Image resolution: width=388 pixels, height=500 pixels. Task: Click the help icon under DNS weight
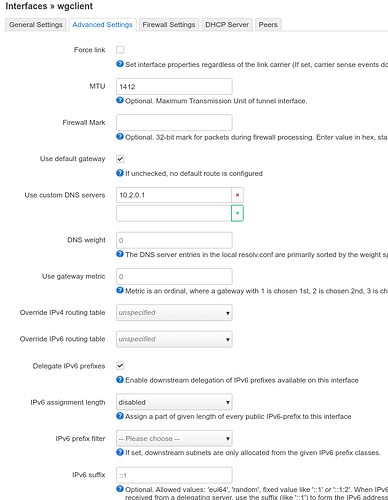coord(120,254)
